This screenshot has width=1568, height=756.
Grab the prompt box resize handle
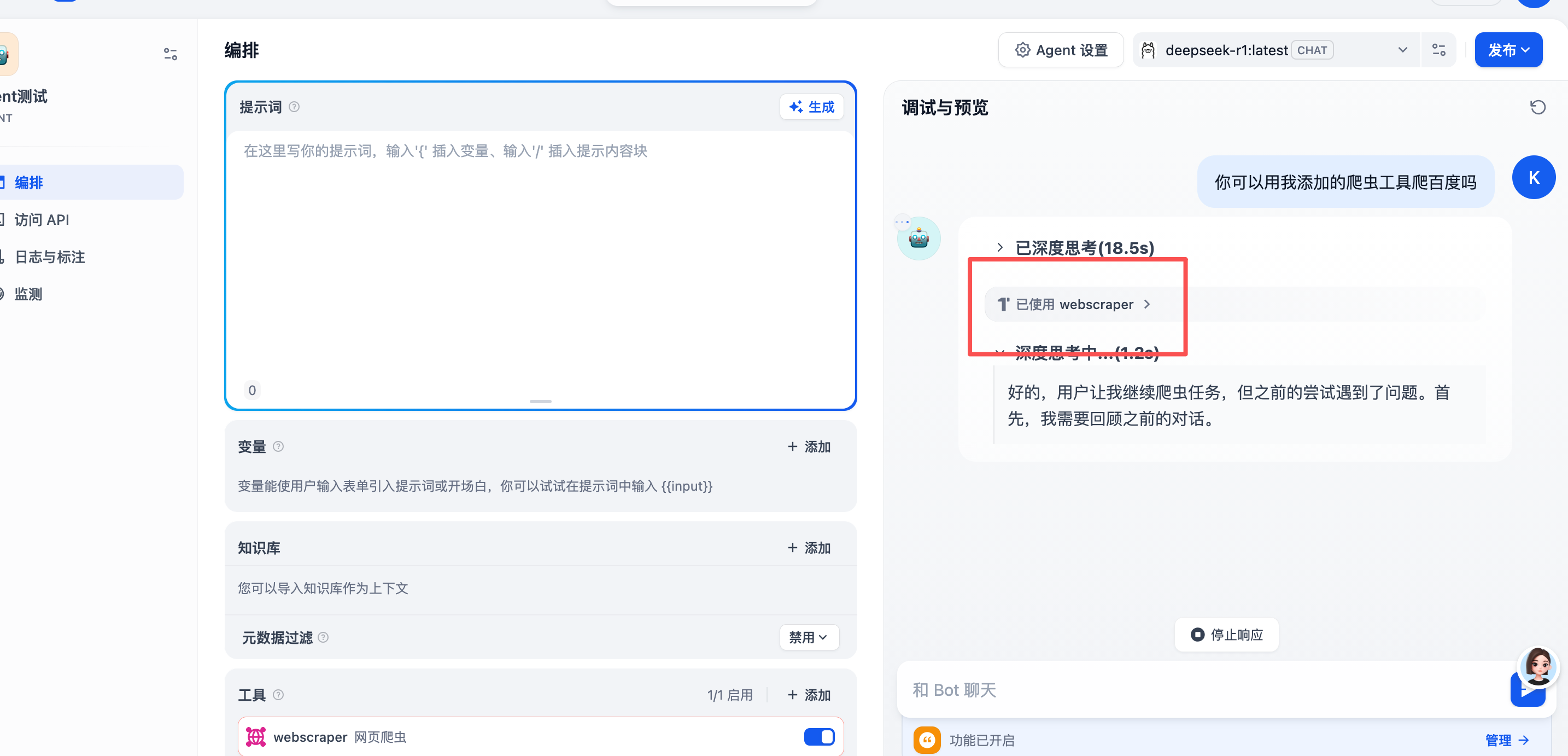tap(541, 402)
